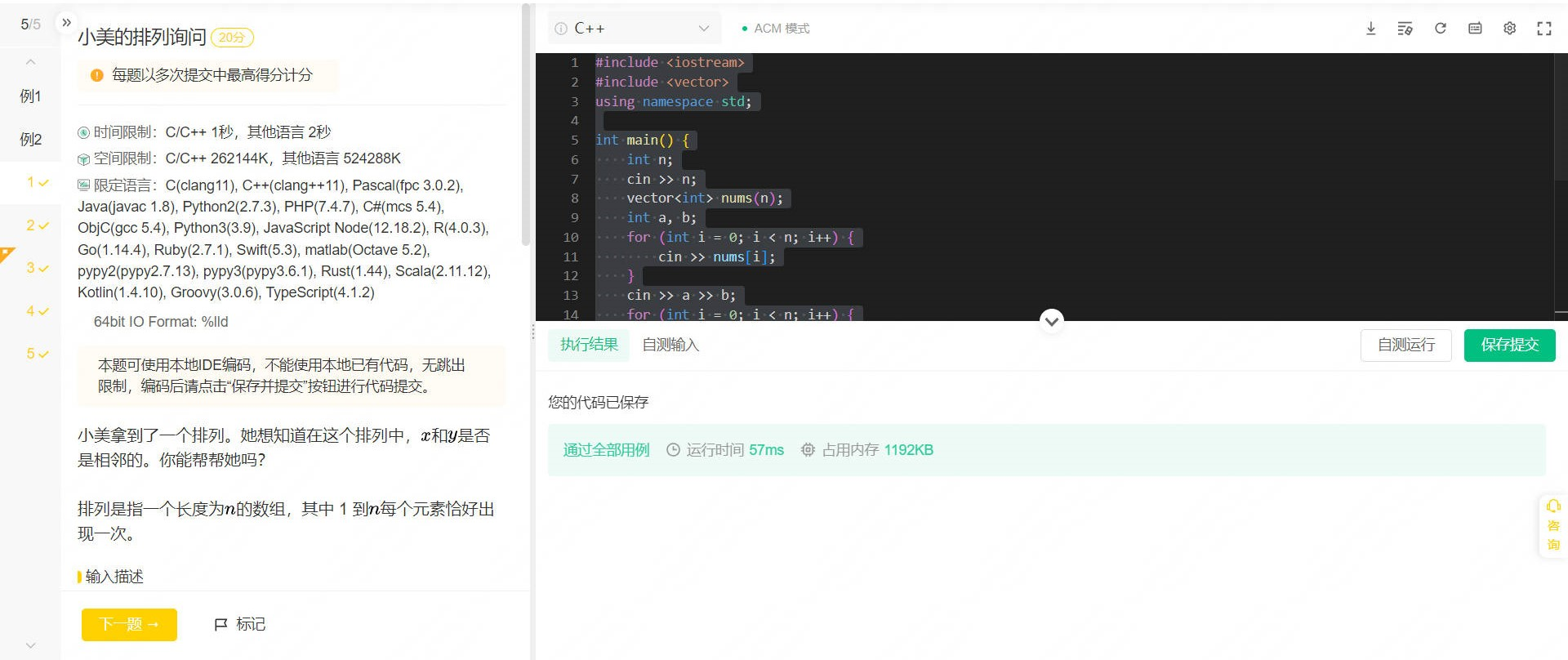Open the C++ language dropdown
The width and height of the screenshot is (1568, 660).
click(x=635, y=29)
